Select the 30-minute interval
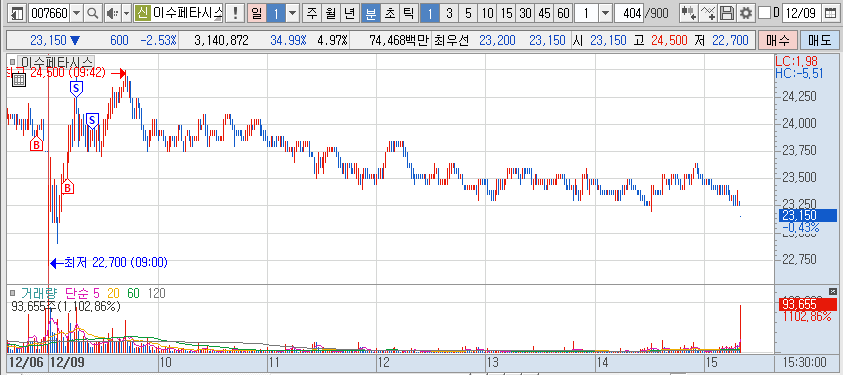The width and height of the screenshot is (843, 375). [525, 13]
